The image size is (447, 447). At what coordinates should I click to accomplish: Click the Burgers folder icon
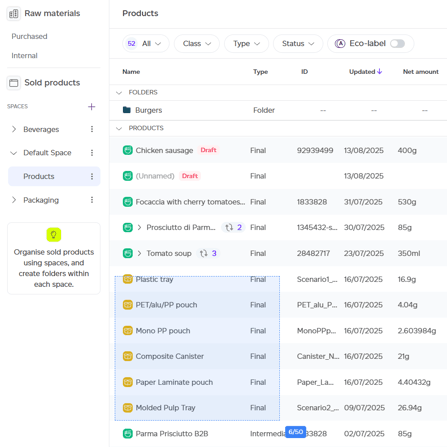127,110
